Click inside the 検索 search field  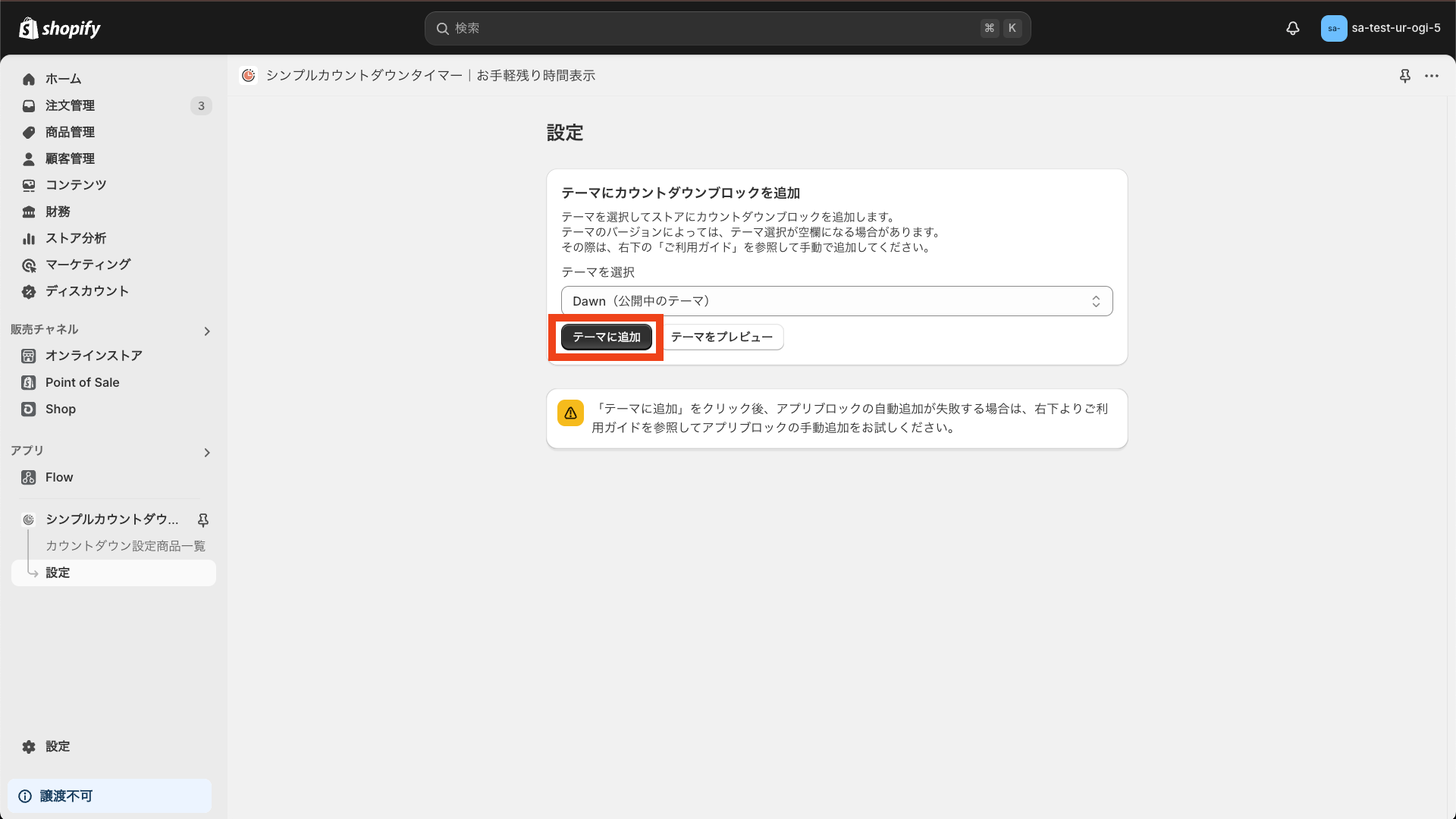(726, 28)
